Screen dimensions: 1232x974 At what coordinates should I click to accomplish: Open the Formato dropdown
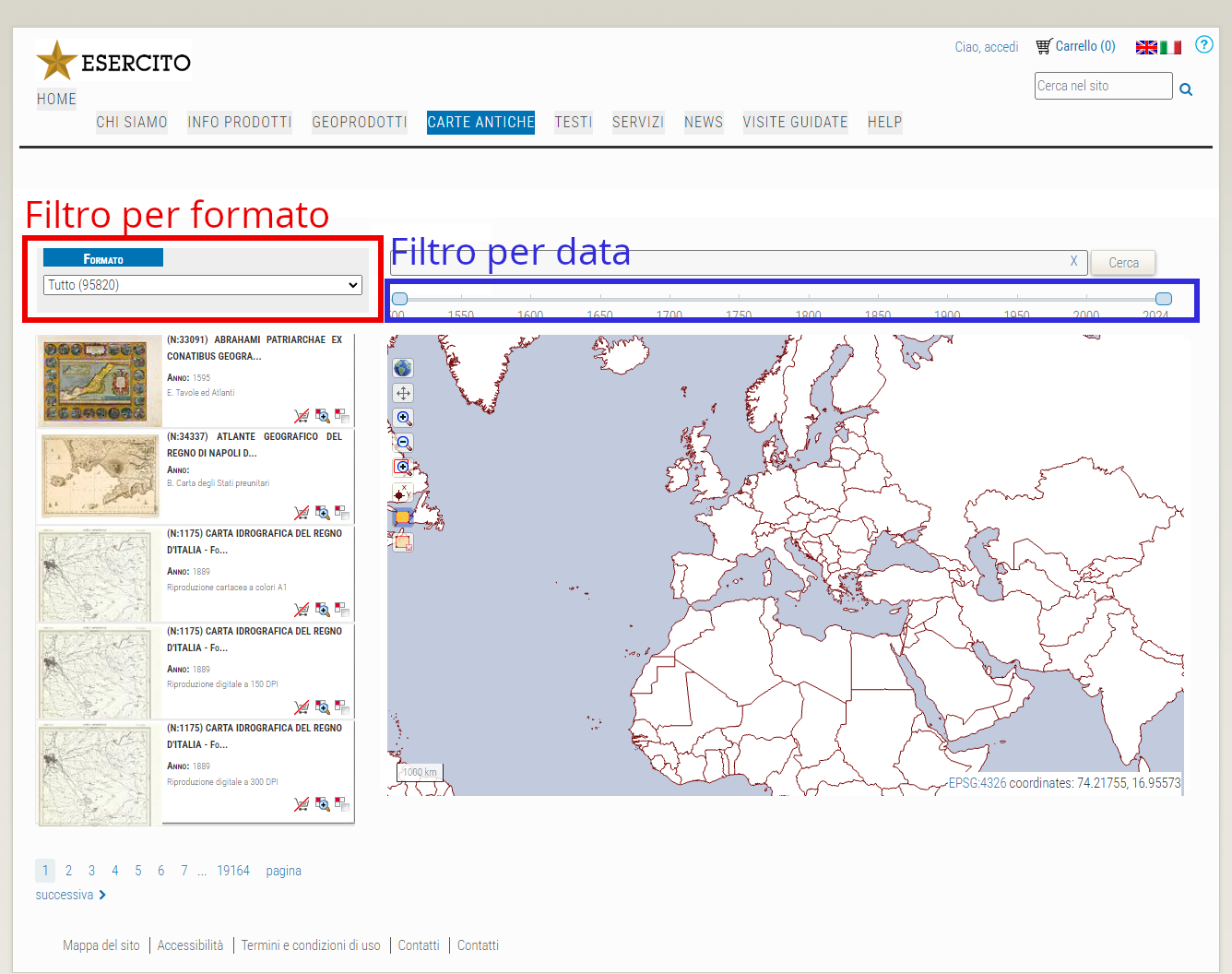203,285
